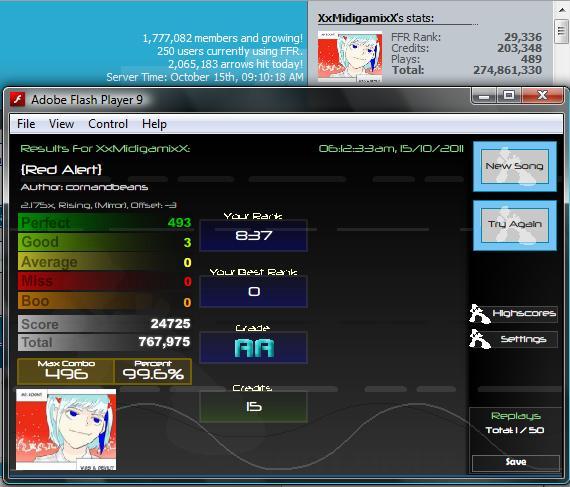Click the Credits box showing 15
The image size is (570, 487).
pyautogui.click(x=254, y=407)
